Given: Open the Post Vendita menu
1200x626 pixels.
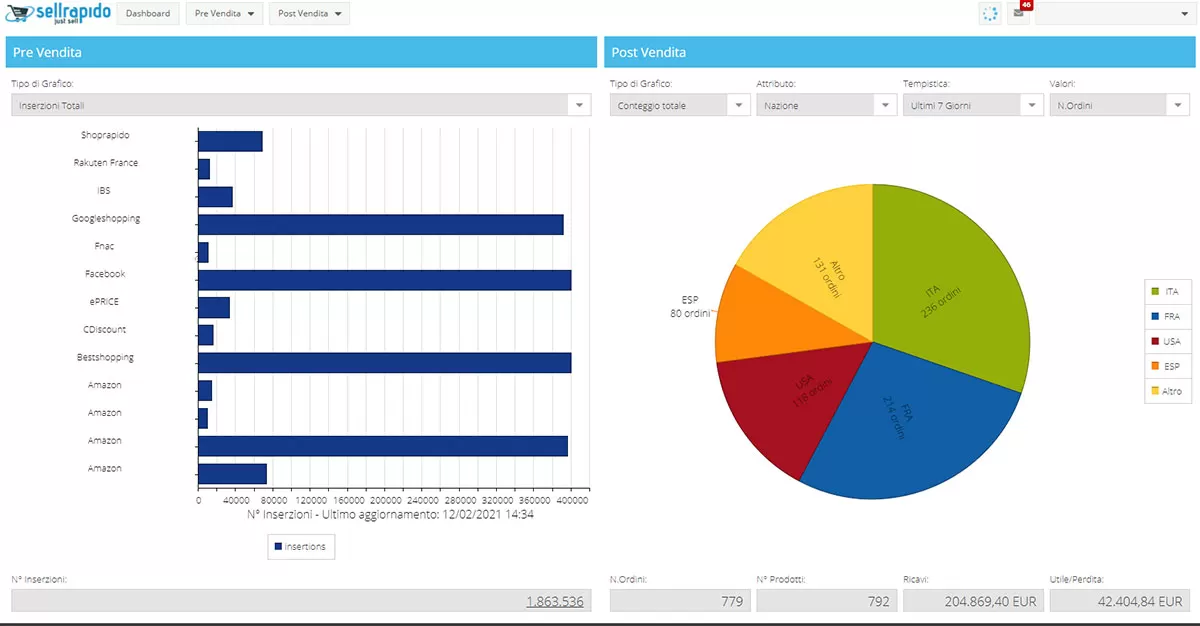Looking at the screenshot, I should [x=308, y=14].
